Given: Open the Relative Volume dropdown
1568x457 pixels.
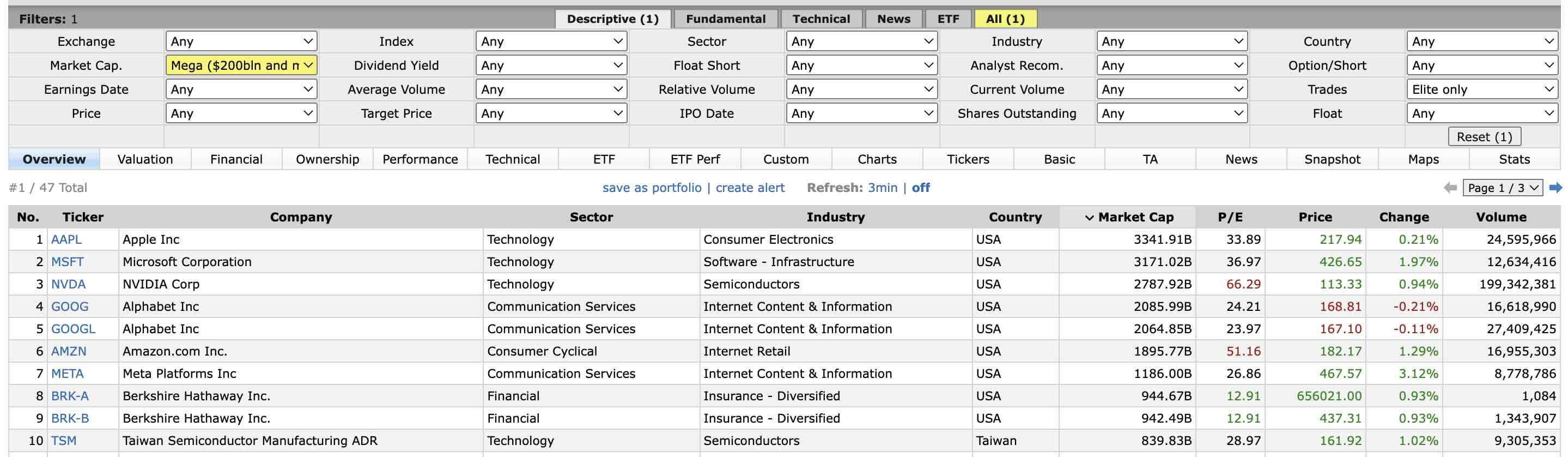Looking at the screenshot, I should click(862, 89).
